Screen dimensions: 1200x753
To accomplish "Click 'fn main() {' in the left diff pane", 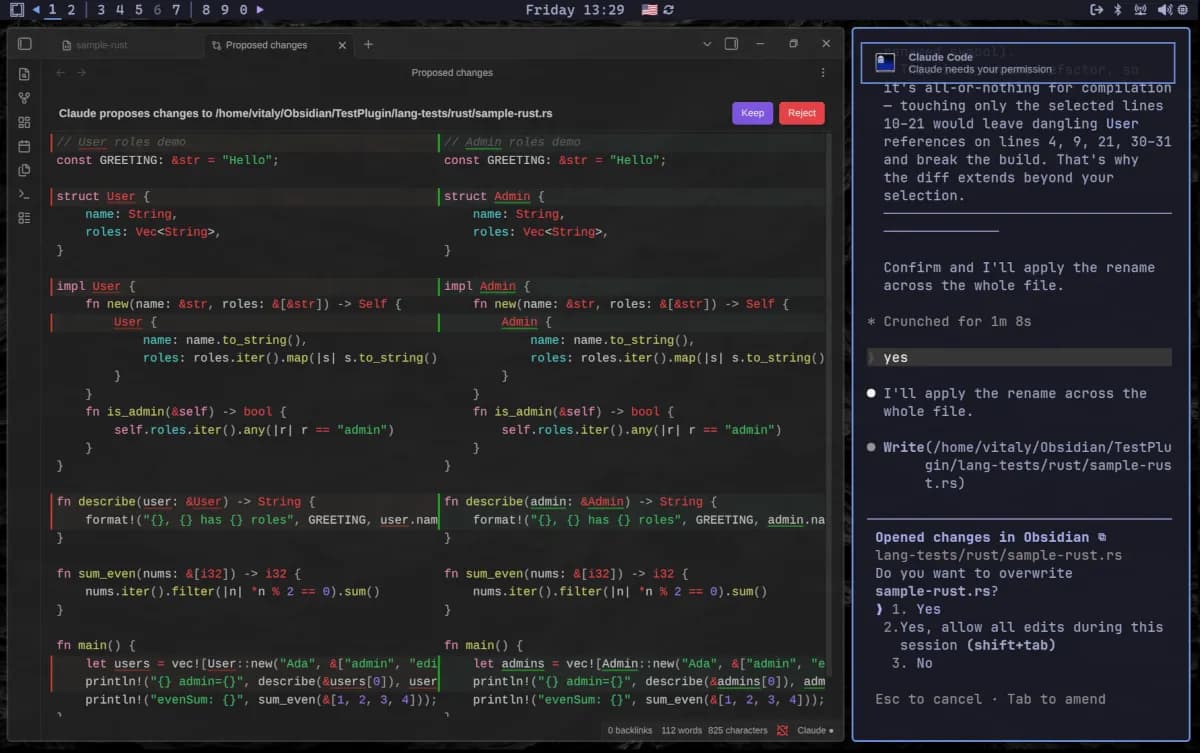I will pyautogui.click(x=96, y=646).
